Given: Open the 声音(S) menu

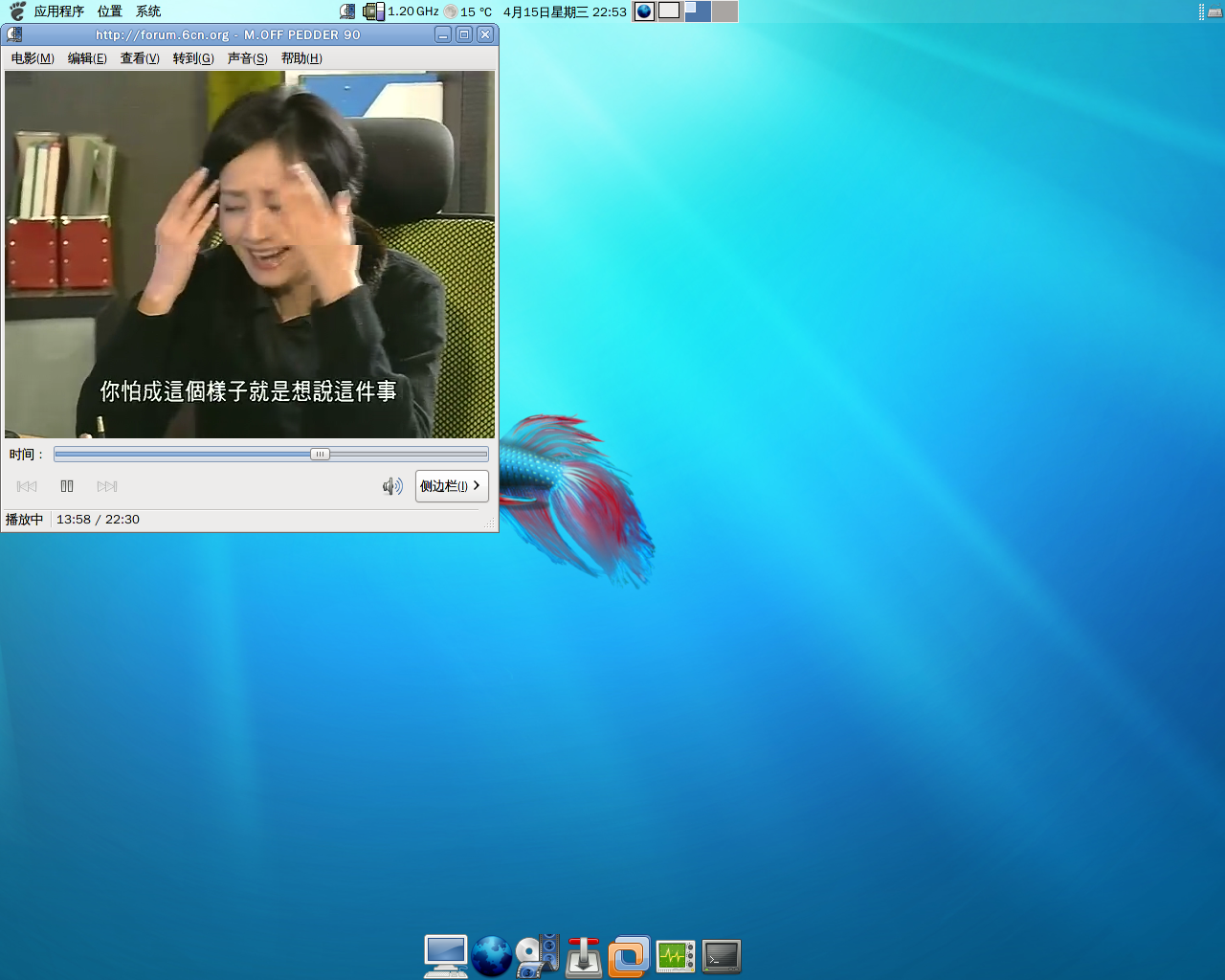Looking at the screenshot, I should click(247, 58).
